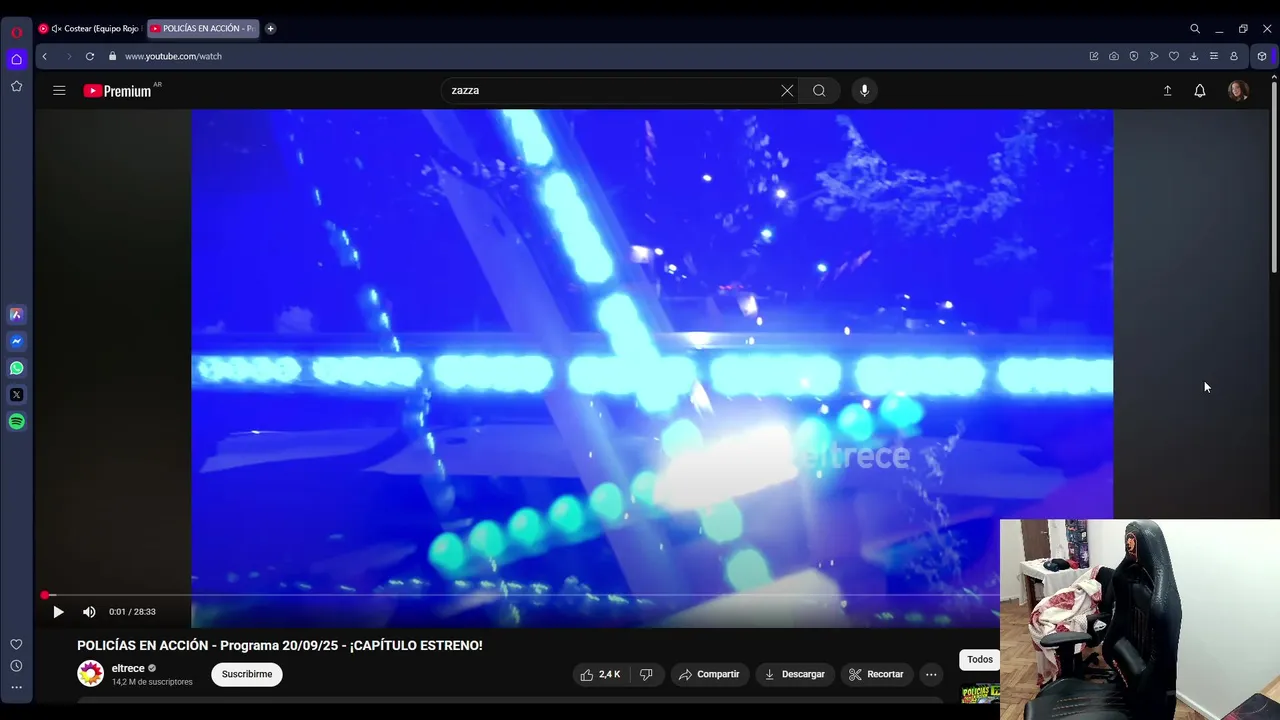
Task: Open YouTube create/upload button
Action: 1167,90
